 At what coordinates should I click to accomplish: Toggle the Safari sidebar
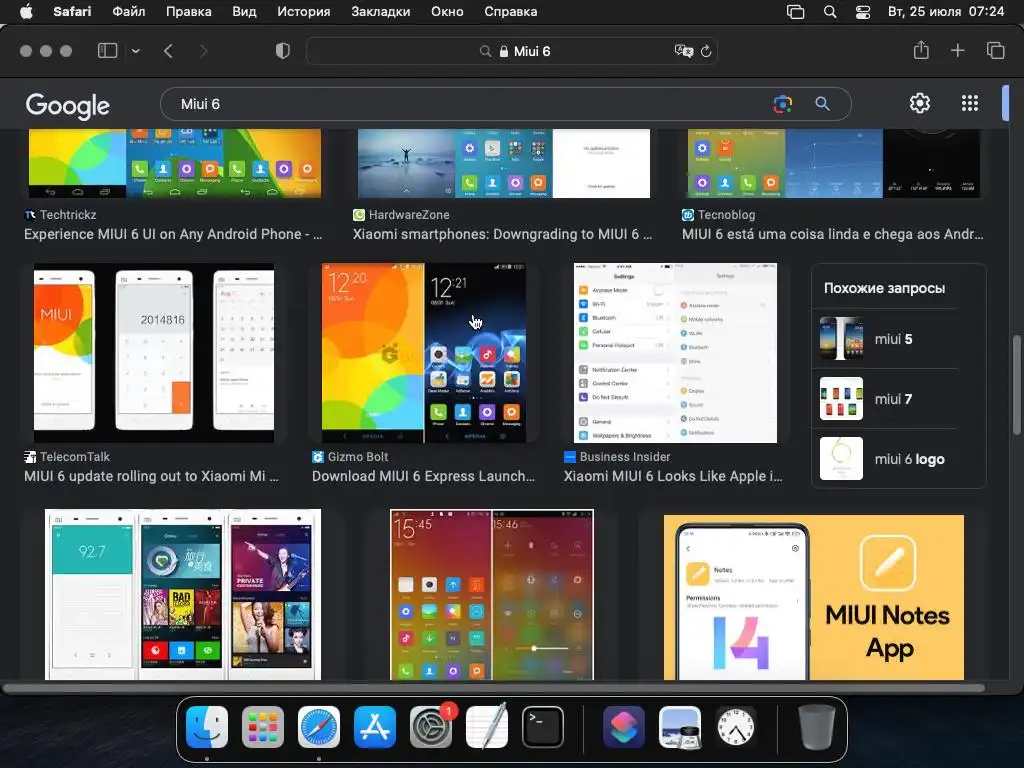click(107, 50)
